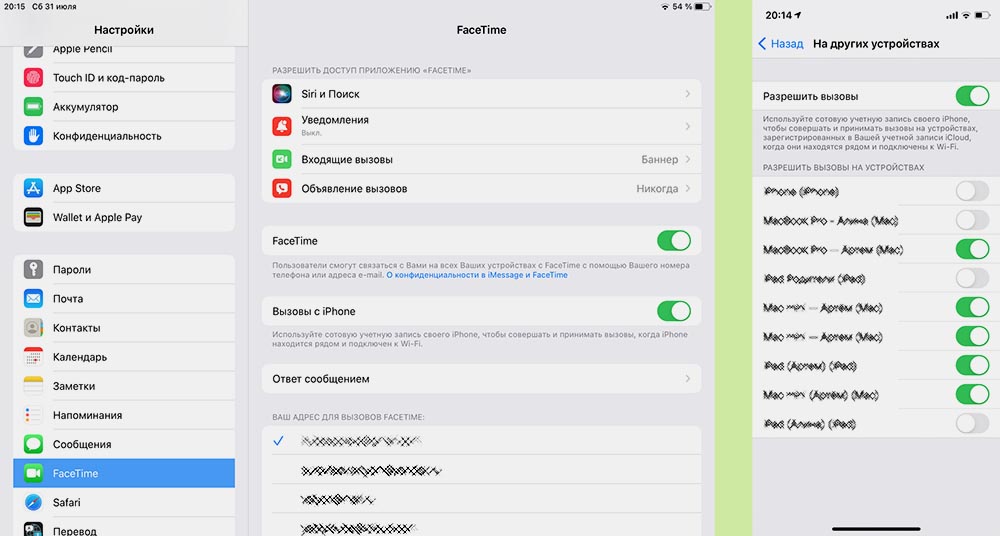Image resolution: width=1000 pixels, height=536 pixels.
Task: Open Touch ID и код-пароль settings
Action: 124,77
